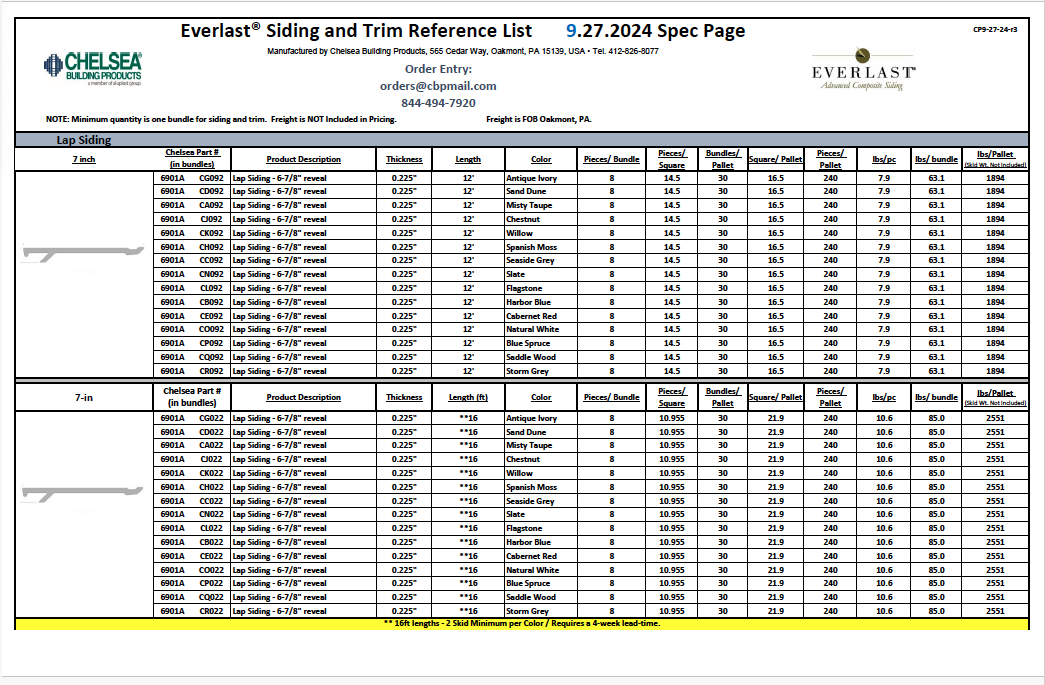Select the title "Everlast® Siding and Trim Reference List"
1045x685 pixels.
(x=357, y=31)
